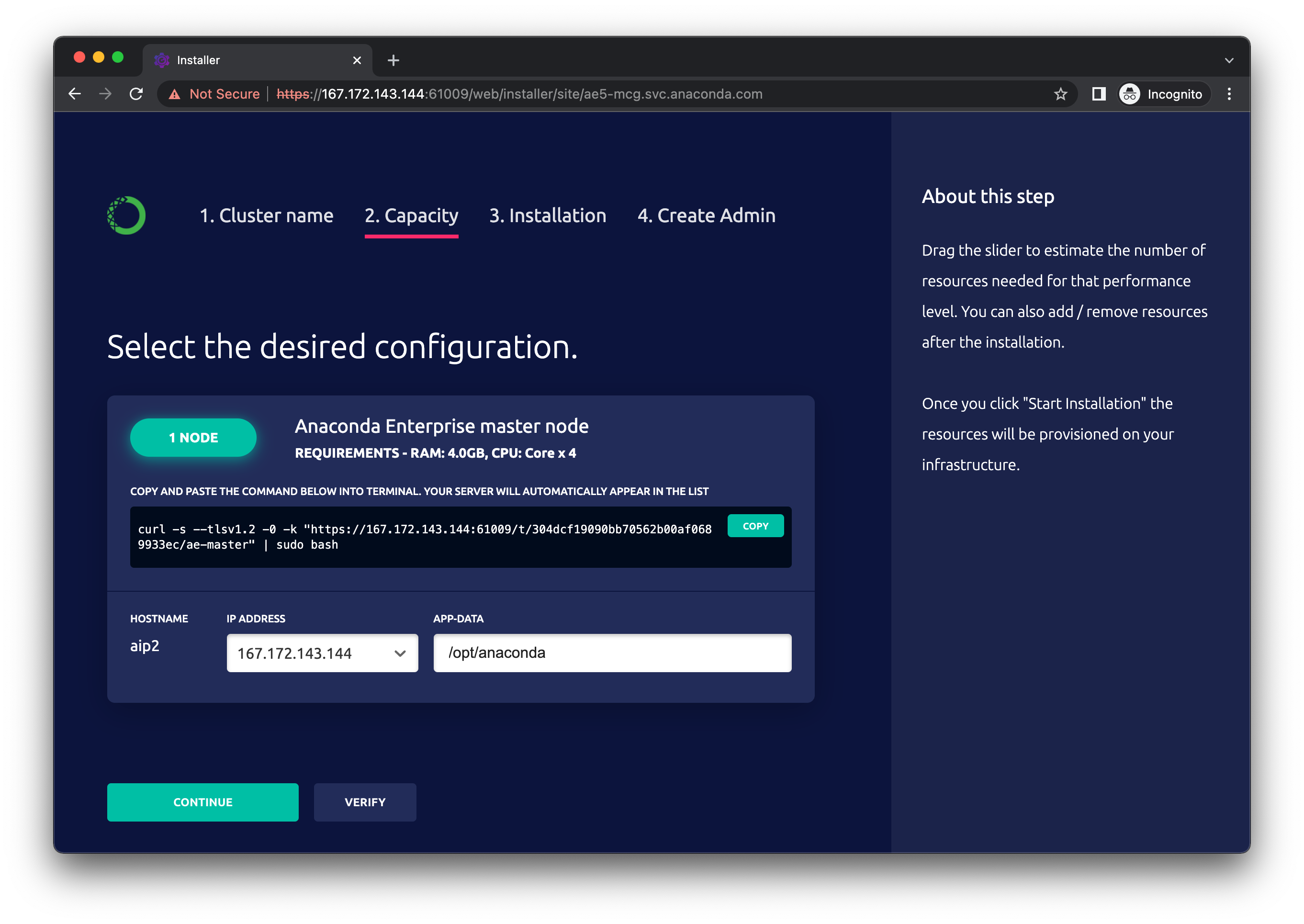Switch to the Installation step

pos(547,215)
